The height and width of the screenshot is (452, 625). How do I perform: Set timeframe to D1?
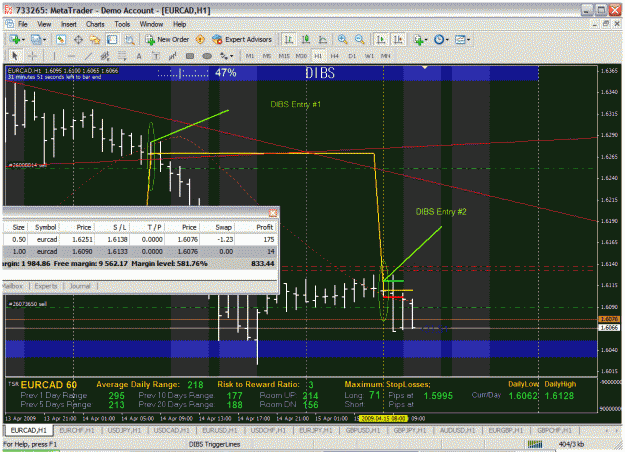[352, 56]
